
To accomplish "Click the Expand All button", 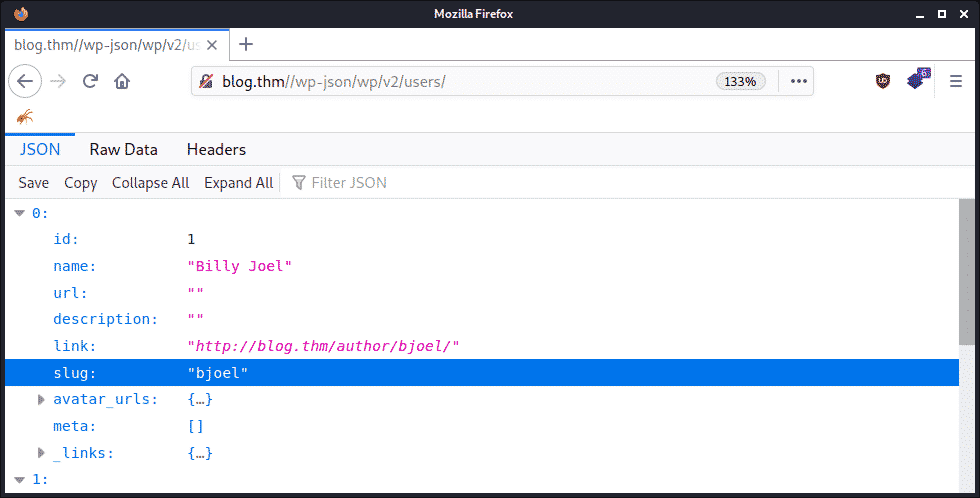I will click(238, 182).
